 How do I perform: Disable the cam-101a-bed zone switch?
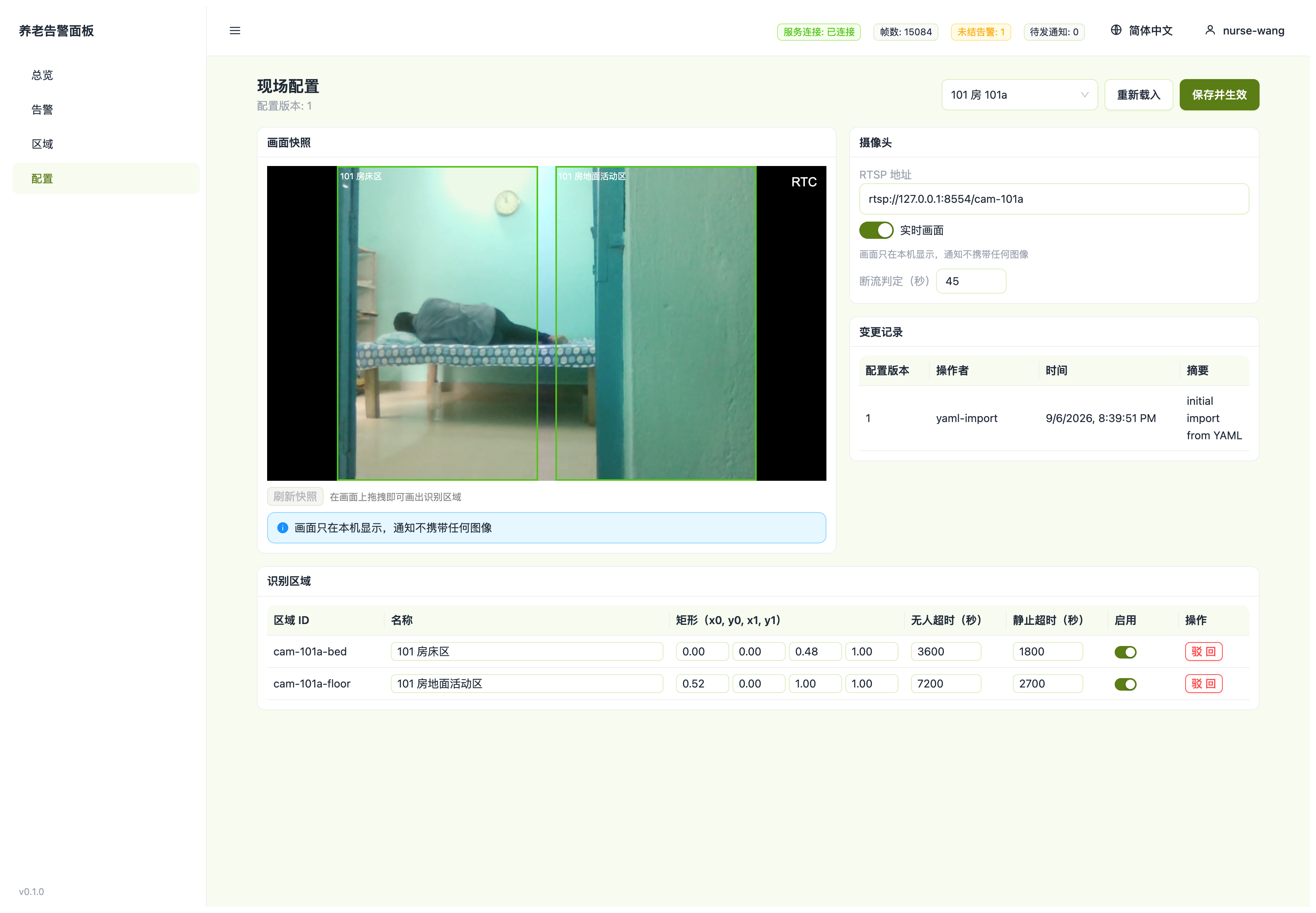[1125, 652]
